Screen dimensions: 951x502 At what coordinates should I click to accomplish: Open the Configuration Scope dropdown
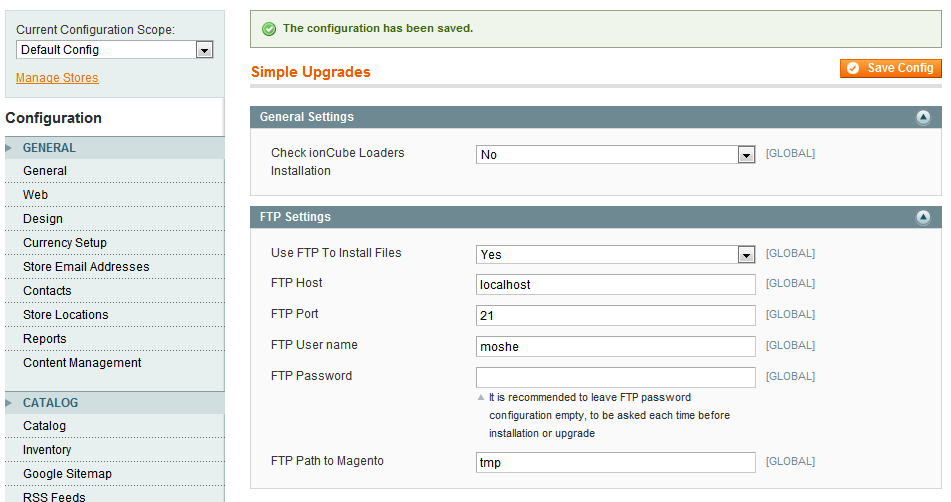click(115, 50)
